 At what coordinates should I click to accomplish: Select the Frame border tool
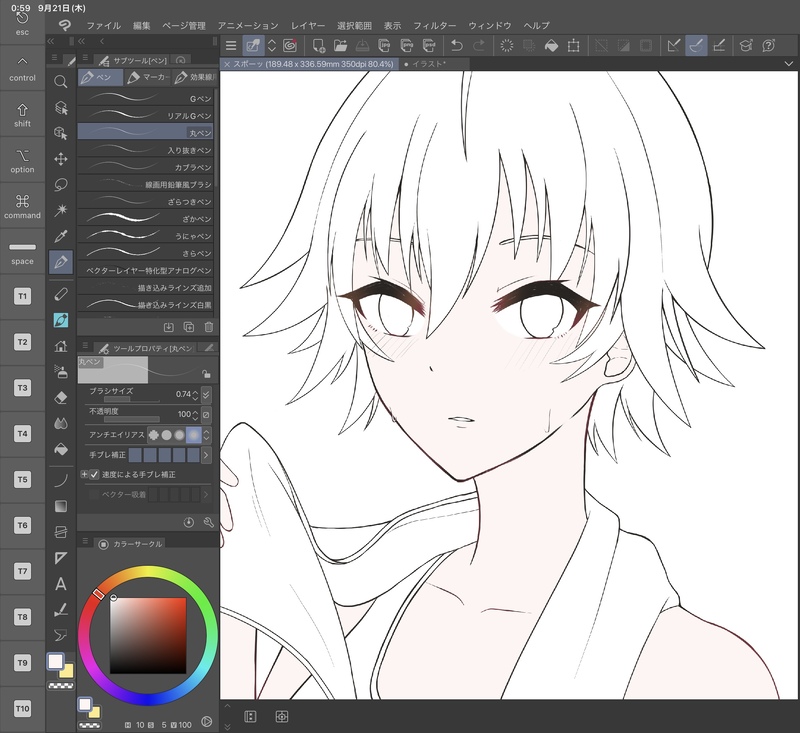[x=61, y=532]
